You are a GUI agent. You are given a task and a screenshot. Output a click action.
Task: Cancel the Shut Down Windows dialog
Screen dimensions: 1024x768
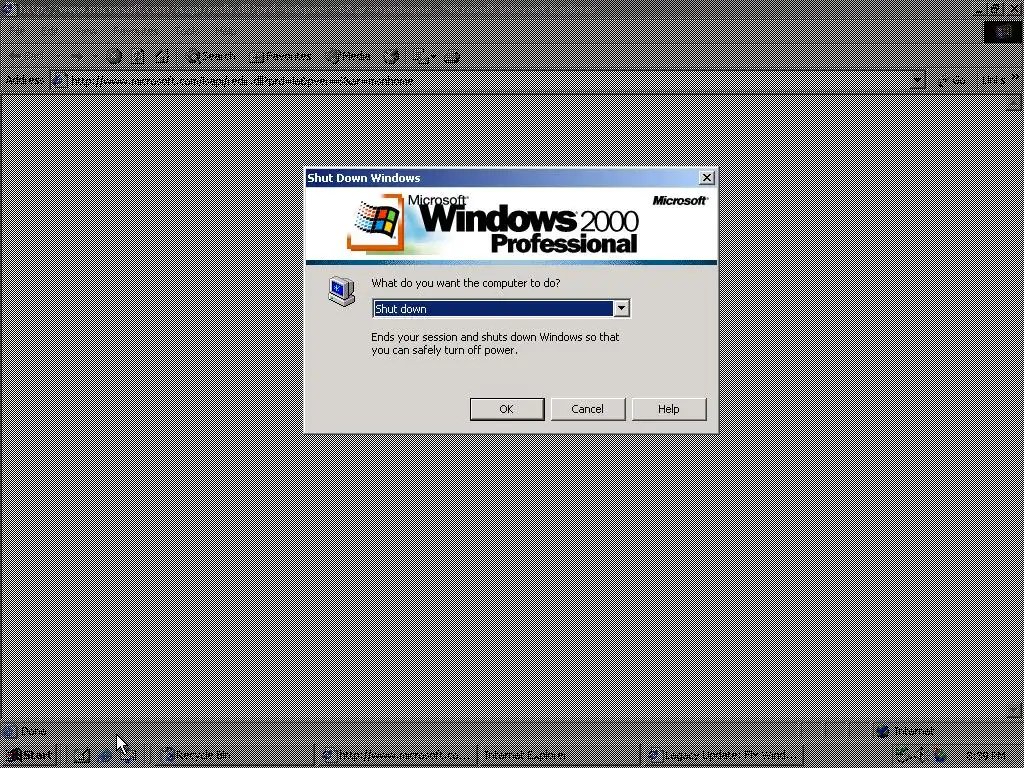[587, 409]
